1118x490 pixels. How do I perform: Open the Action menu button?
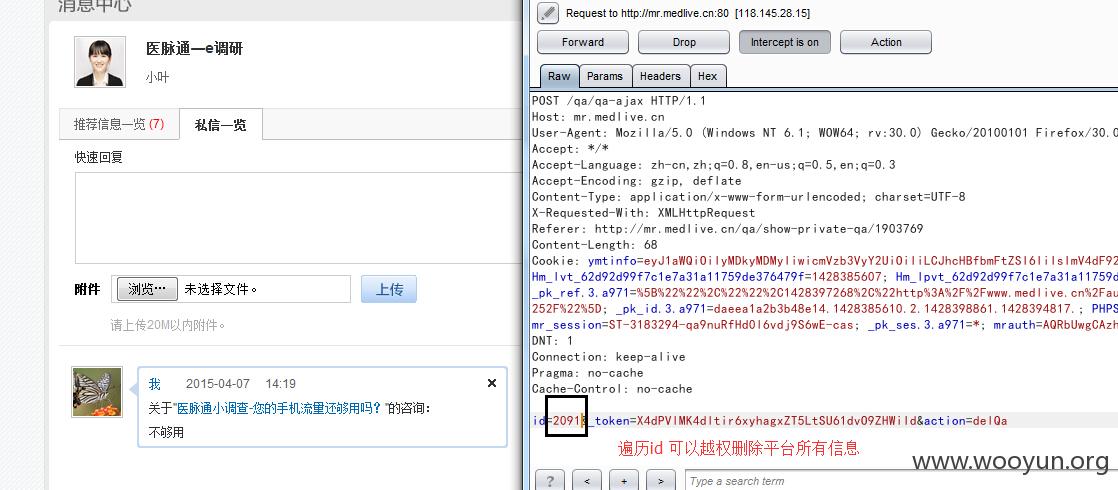click(886, 42)
